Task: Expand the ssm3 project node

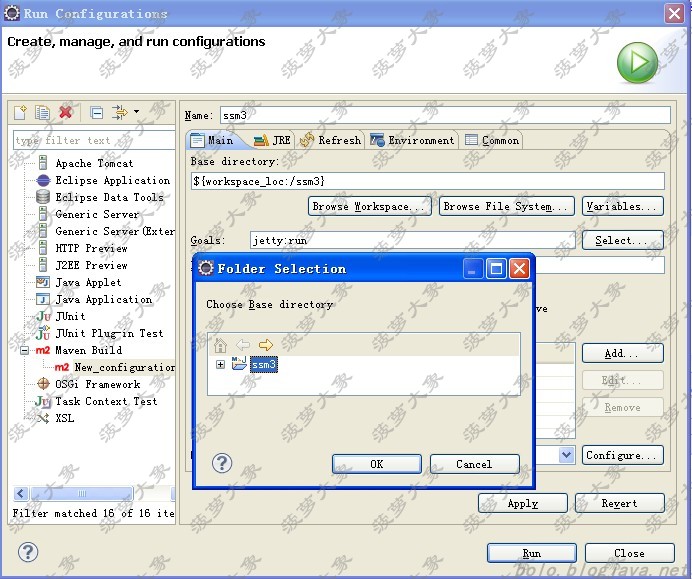Action: tap(220, 365)
